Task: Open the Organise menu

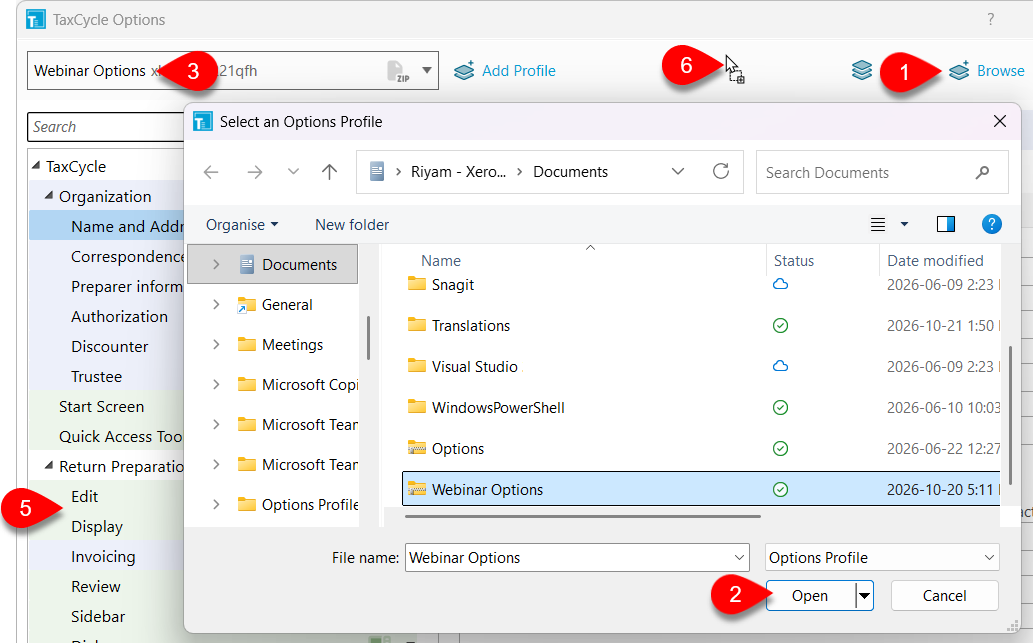Action: pos(242,225)
